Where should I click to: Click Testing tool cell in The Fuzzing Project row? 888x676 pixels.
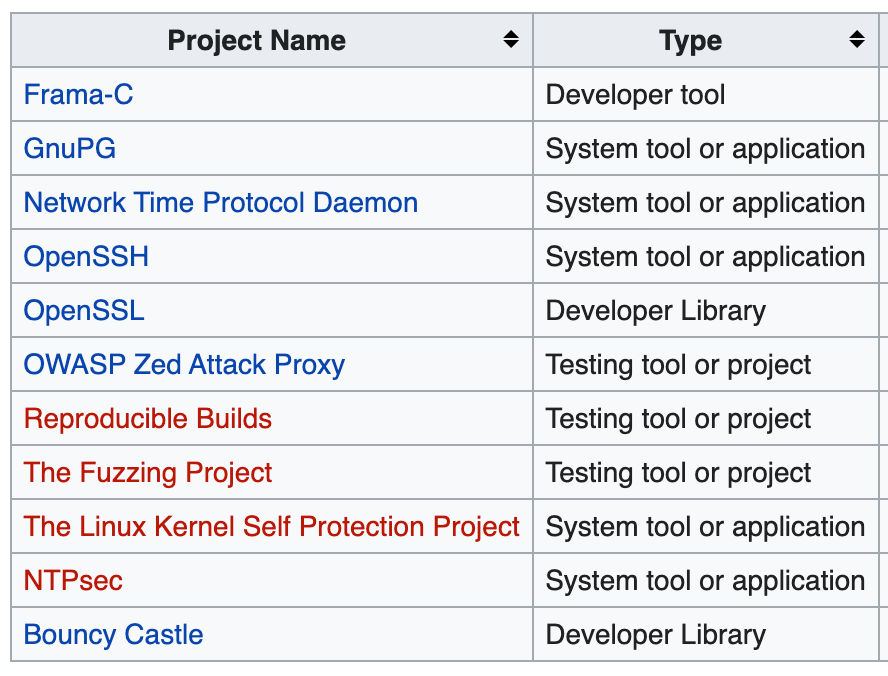[706, 473]
